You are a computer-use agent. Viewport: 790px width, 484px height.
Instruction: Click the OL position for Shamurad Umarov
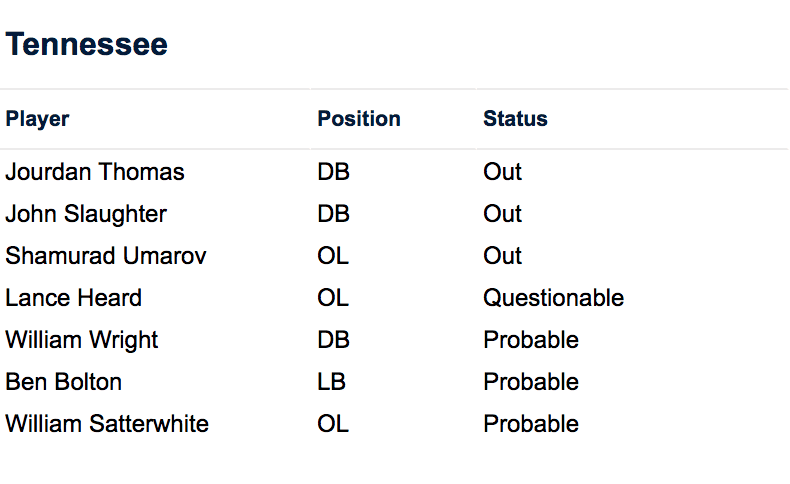click(x=333, y=256)
